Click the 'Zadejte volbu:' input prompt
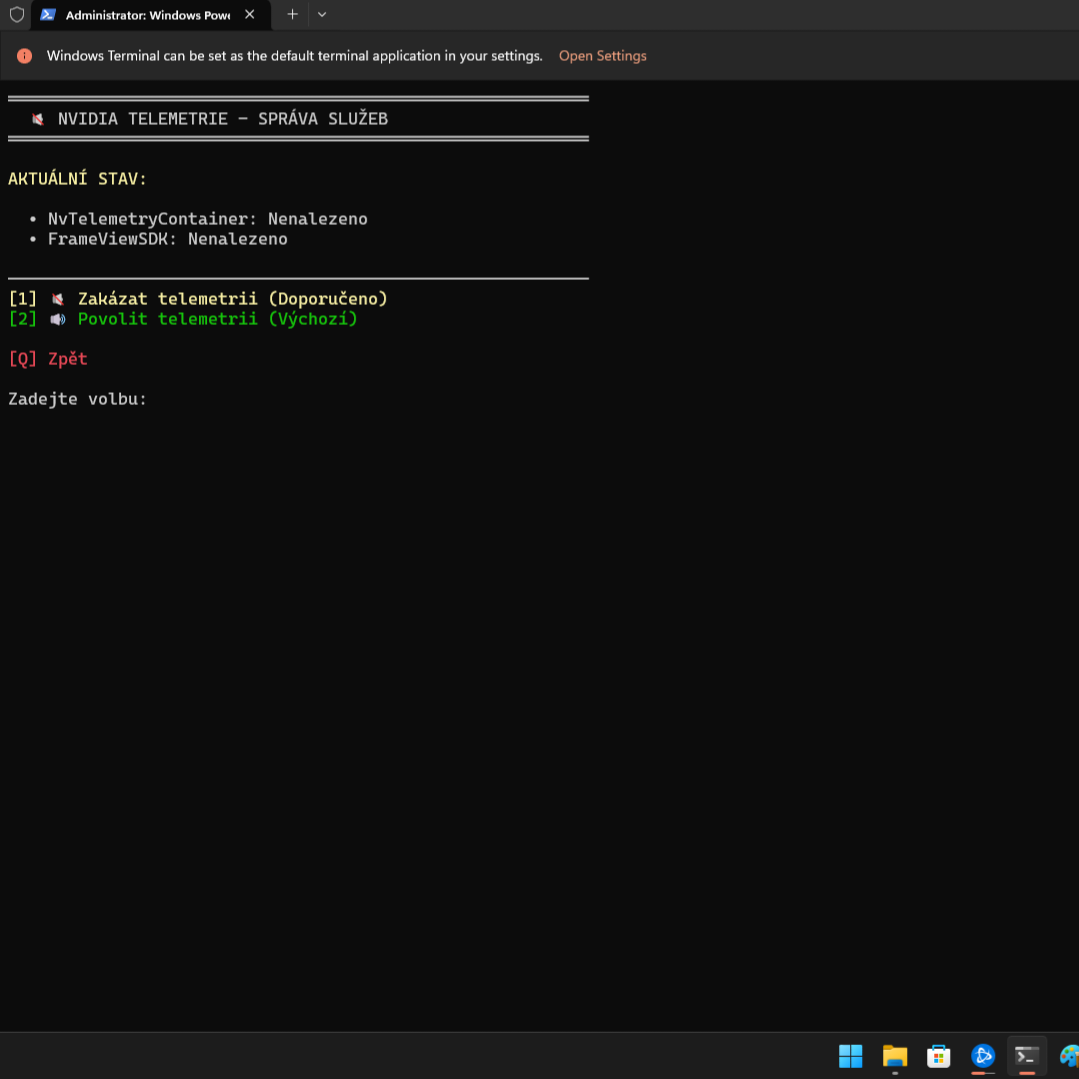 pos(78,399)
